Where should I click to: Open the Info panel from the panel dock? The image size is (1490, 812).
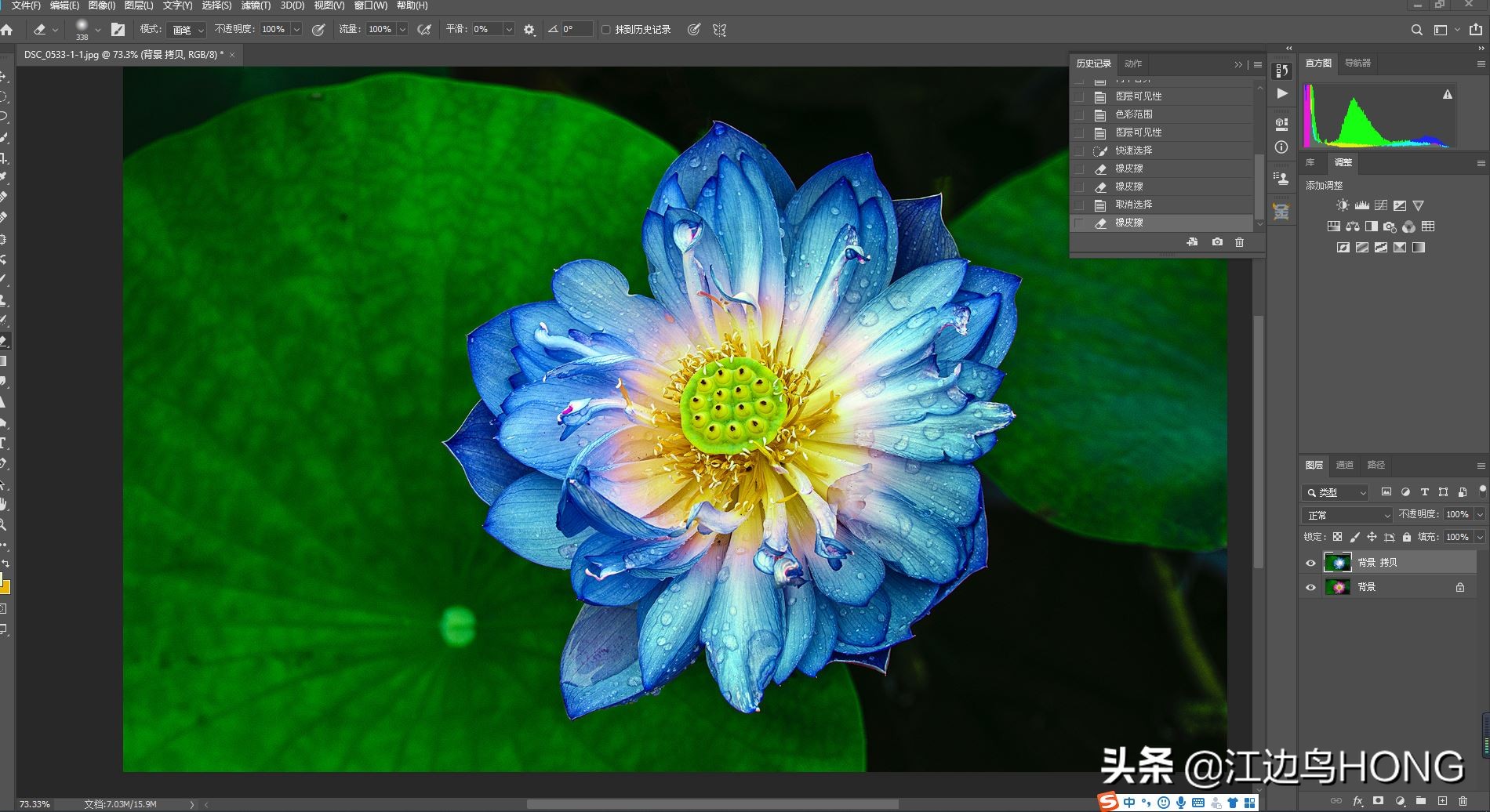[1281, 147]
